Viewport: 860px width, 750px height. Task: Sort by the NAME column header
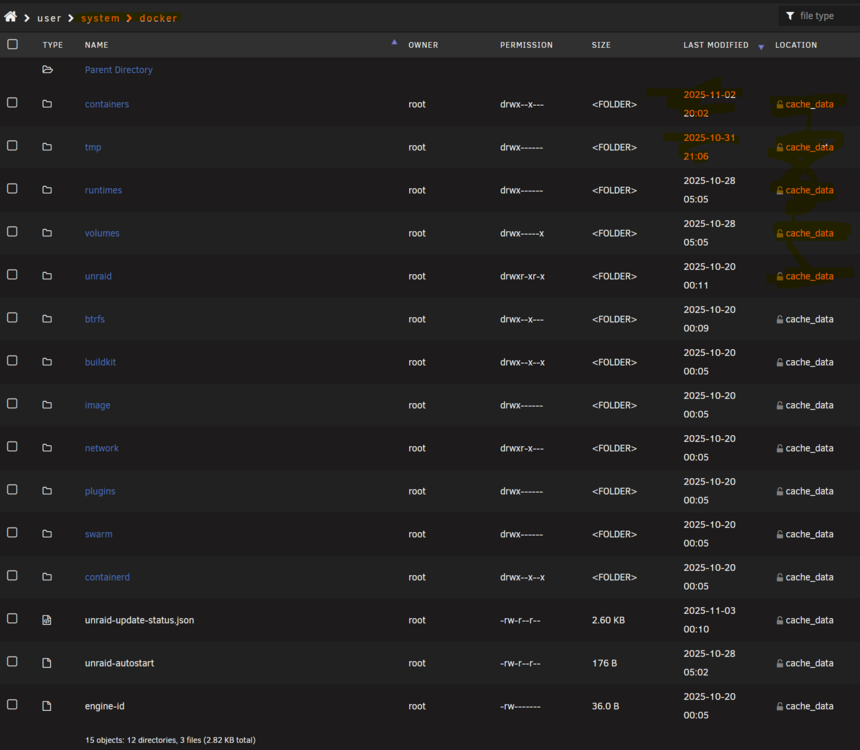pos(97,45)
